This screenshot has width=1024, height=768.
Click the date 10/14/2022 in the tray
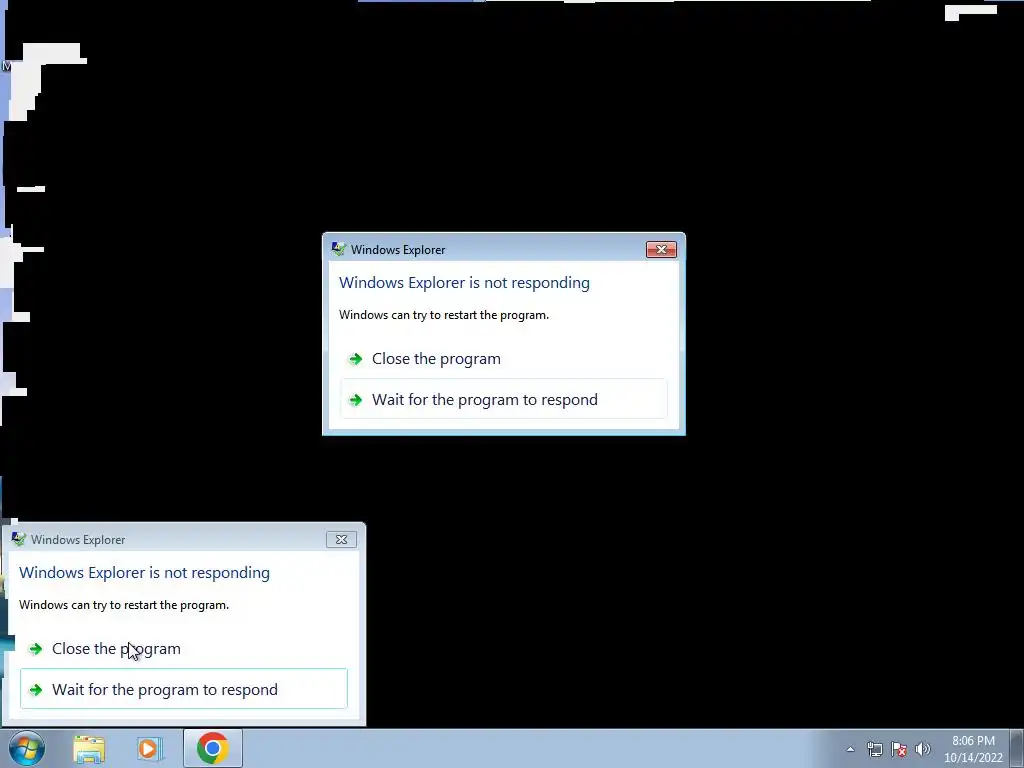point(973,758)
